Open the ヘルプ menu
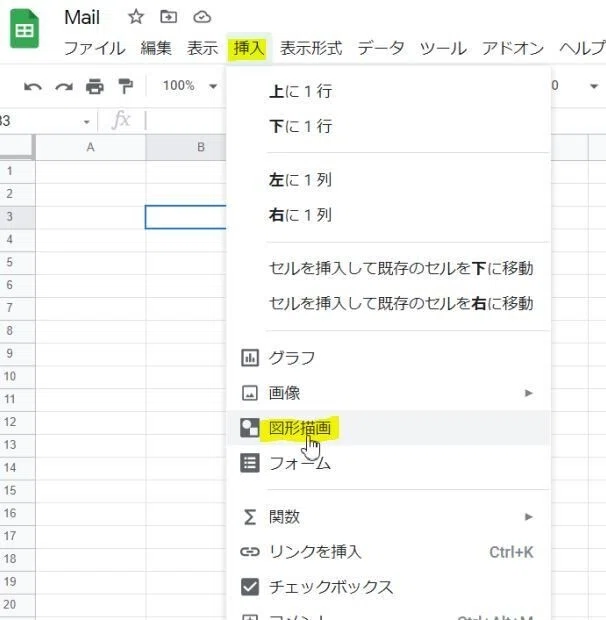The width and height of the screenshot is (606, 620). coord(582,48)
